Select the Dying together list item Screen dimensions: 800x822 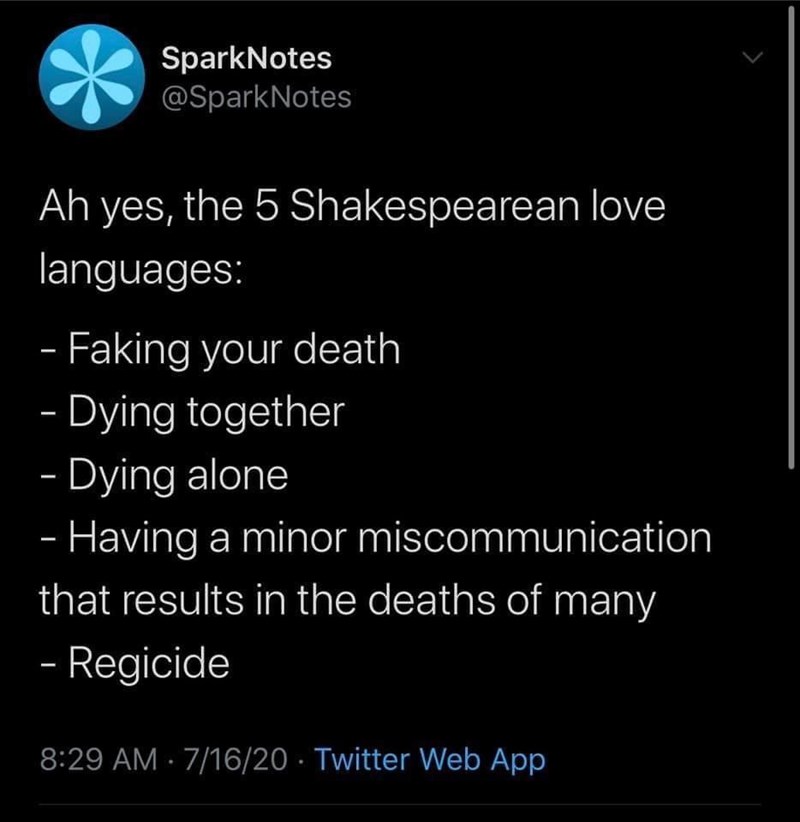click(x=193, y=411)
